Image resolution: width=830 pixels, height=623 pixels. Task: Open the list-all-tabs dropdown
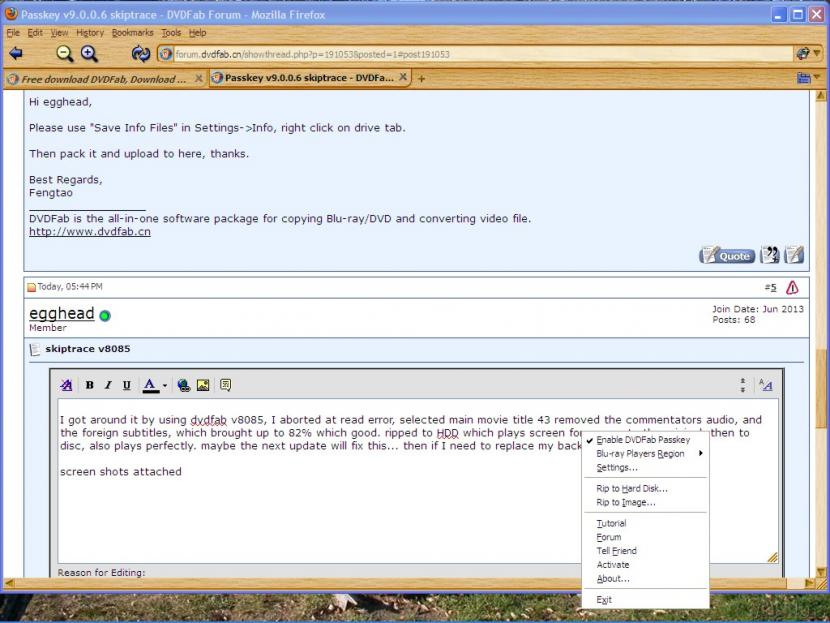[x=808, y=78]
